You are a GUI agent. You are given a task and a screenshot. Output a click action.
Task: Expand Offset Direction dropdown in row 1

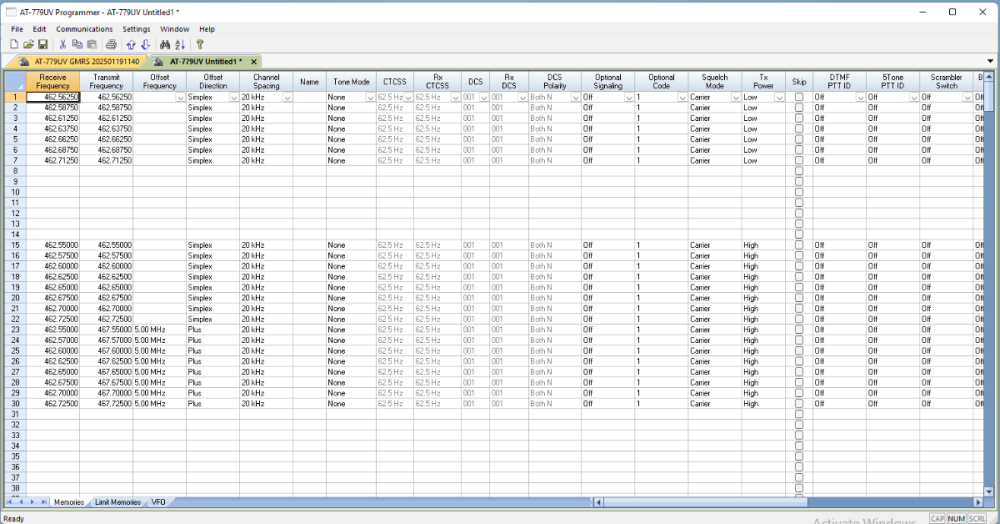pos(233,98)
